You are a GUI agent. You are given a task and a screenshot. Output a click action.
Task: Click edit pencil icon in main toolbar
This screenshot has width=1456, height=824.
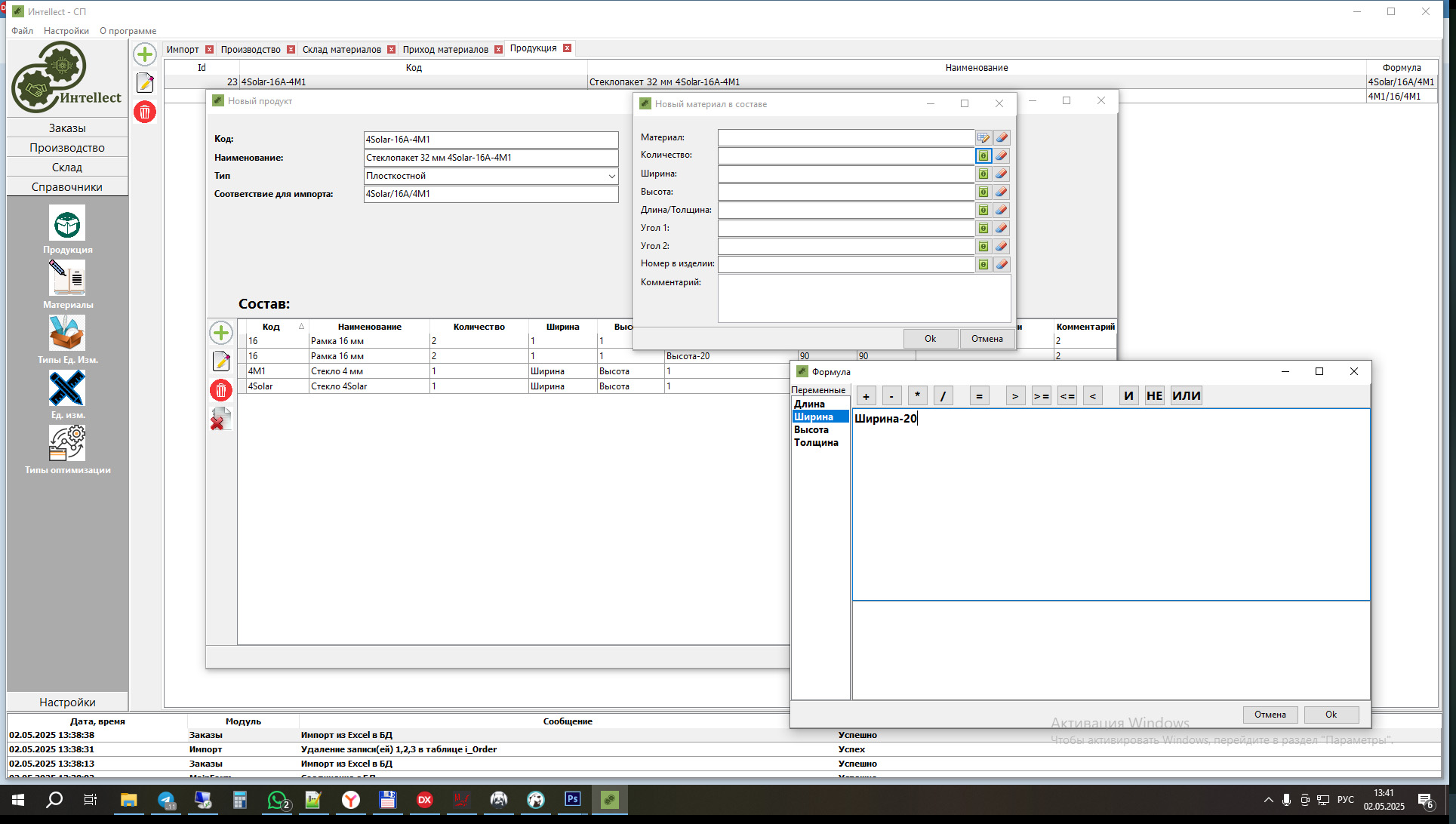(145, 83)
